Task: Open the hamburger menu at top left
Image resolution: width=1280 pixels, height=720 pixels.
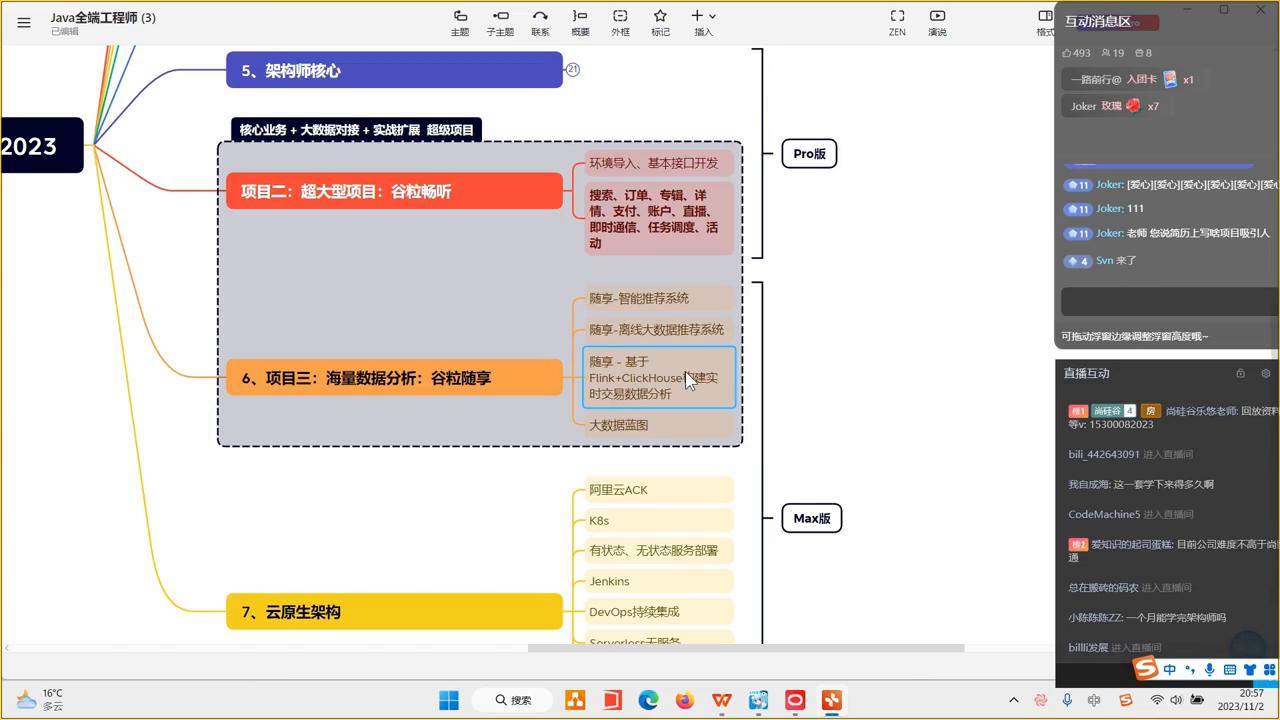Action: click(23, 23)
